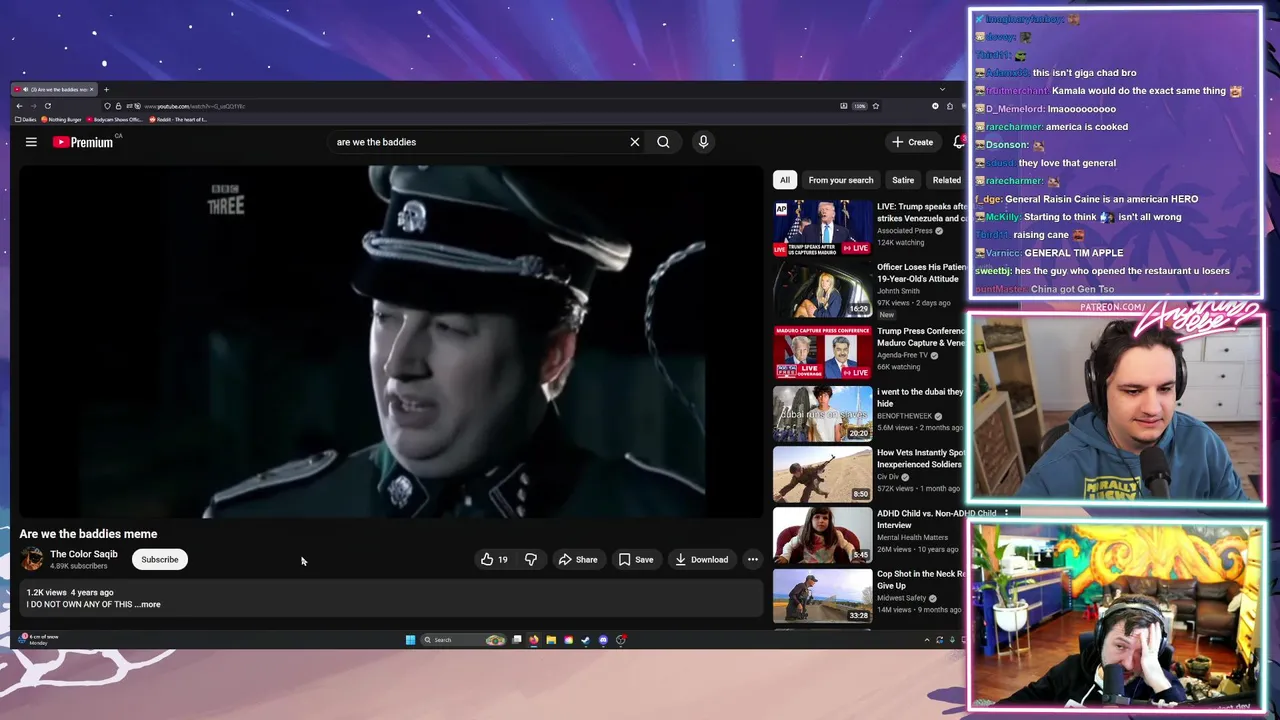1280x720 pixels.
Task: Open How Vets Instantly Spot thumbnail
Action: click(822, 473)
